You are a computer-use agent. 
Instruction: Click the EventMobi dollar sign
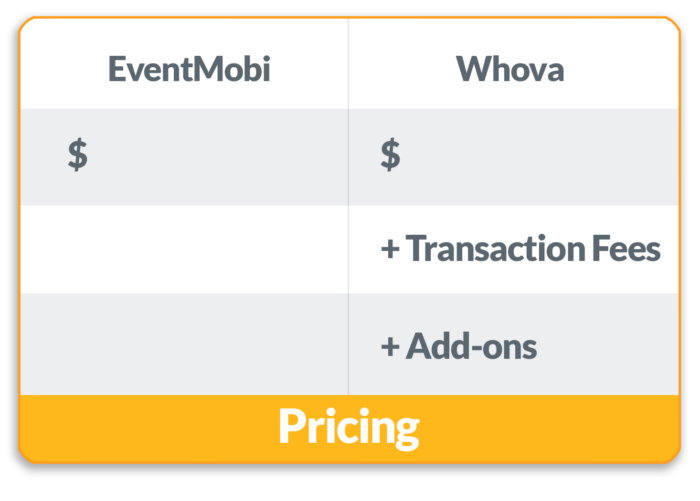point(78,154)
